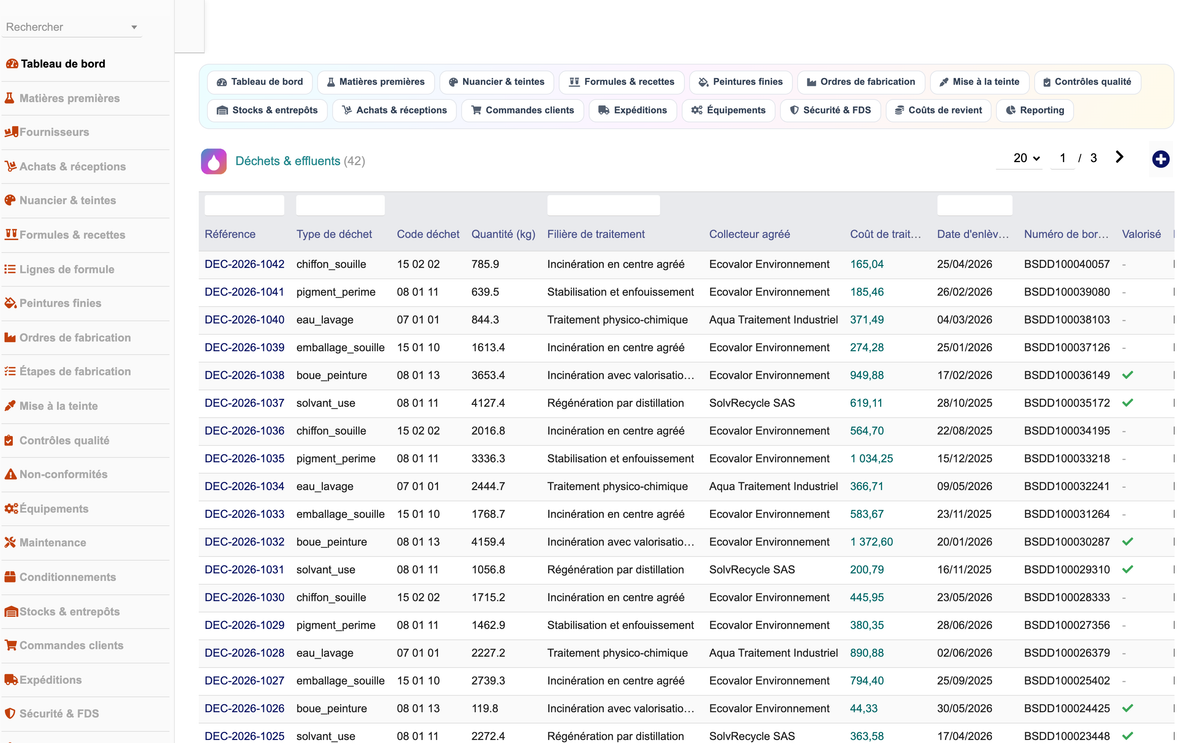
Task: Click the Peintures finies sidebar icon
Action: pos(10,303)
